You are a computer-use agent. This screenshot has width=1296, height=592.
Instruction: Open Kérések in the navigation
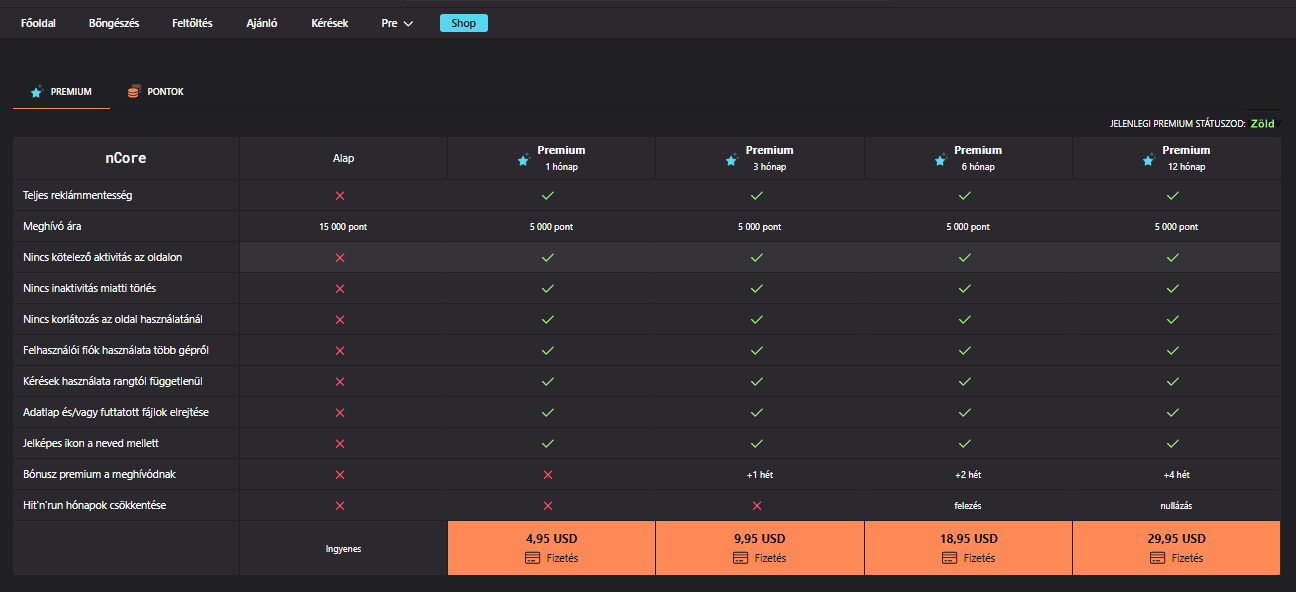[330, 23]
